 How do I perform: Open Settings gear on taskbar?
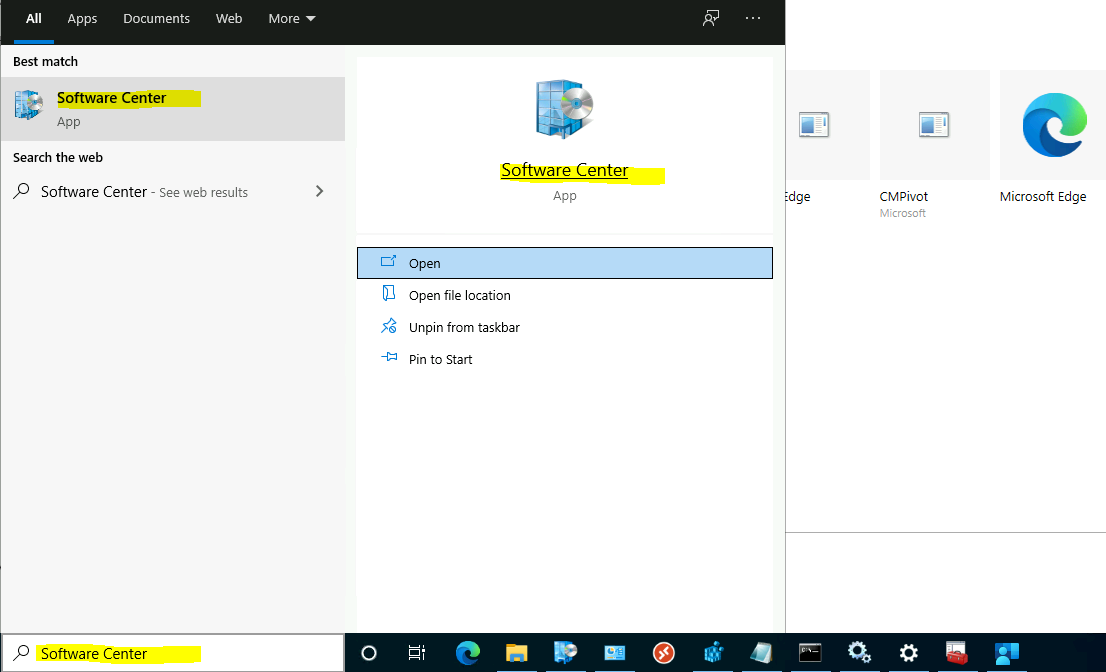[908, 653]
